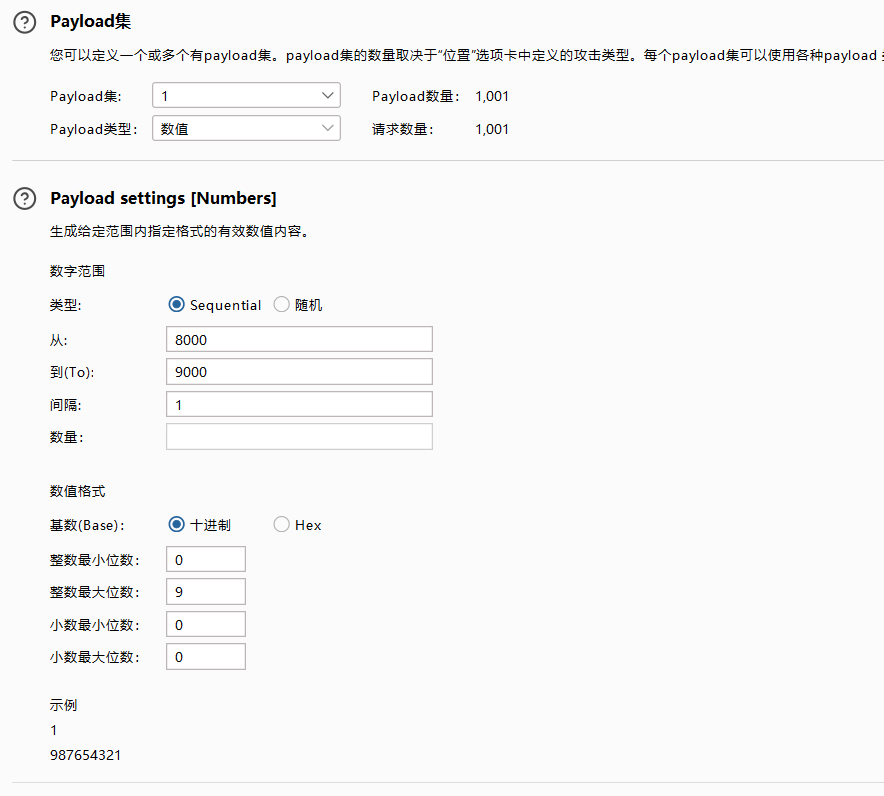
Task: Click the 间隔 step input field
Action: (299, 404)
